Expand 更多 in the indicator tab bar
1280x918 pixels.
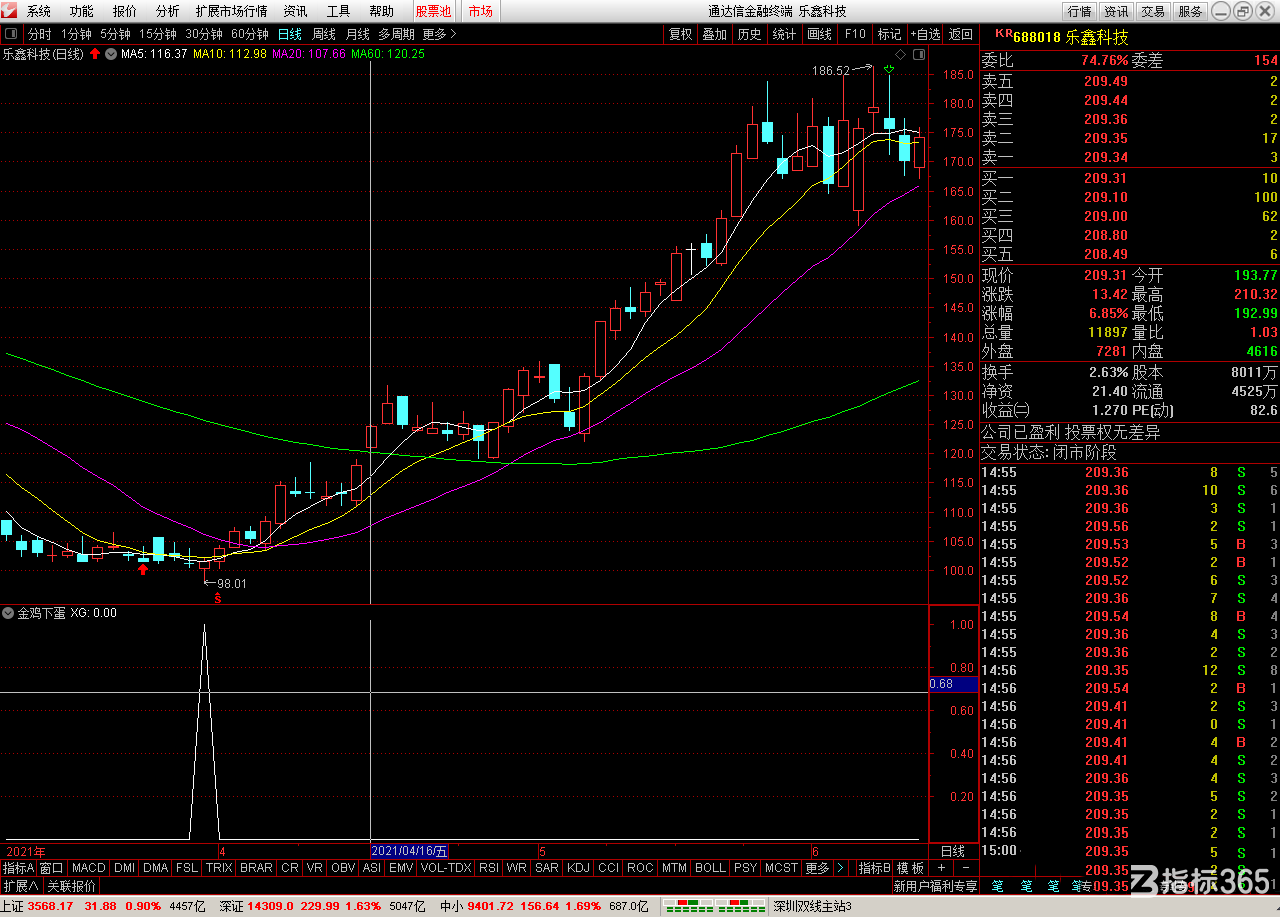pos(818,868)
